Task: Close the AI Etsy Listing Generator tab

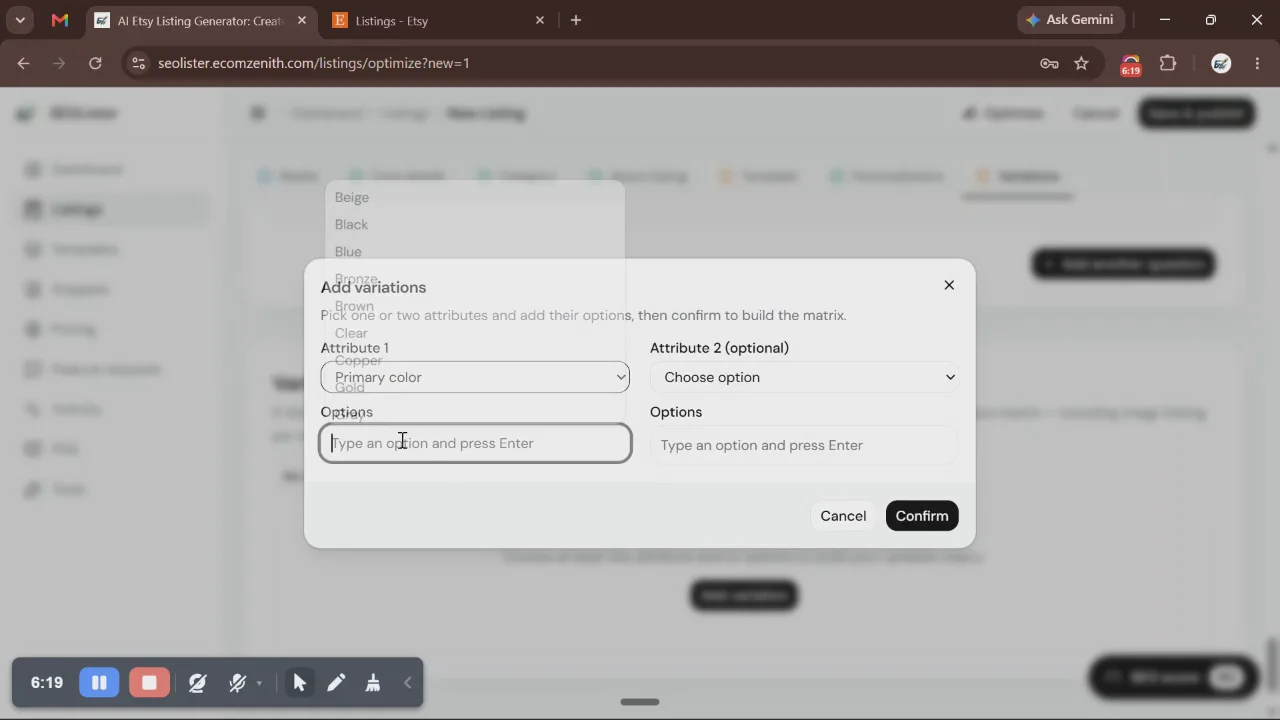Action: pos(302,20)
